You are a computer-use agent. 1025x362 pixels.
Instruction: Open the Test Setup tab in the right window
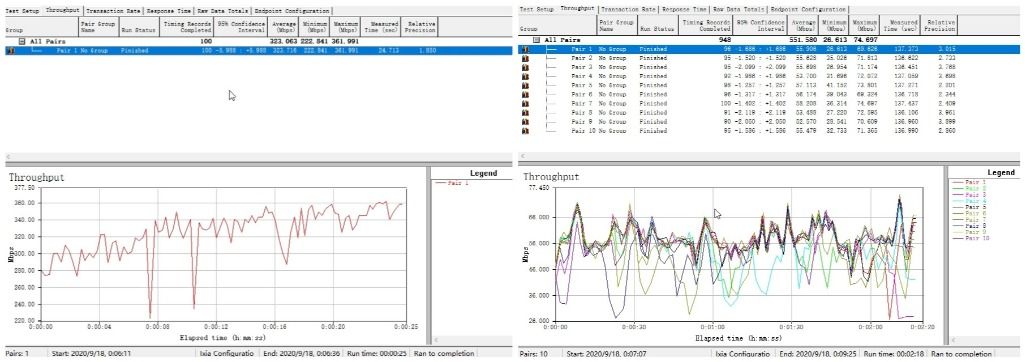[x=537, y=10]
